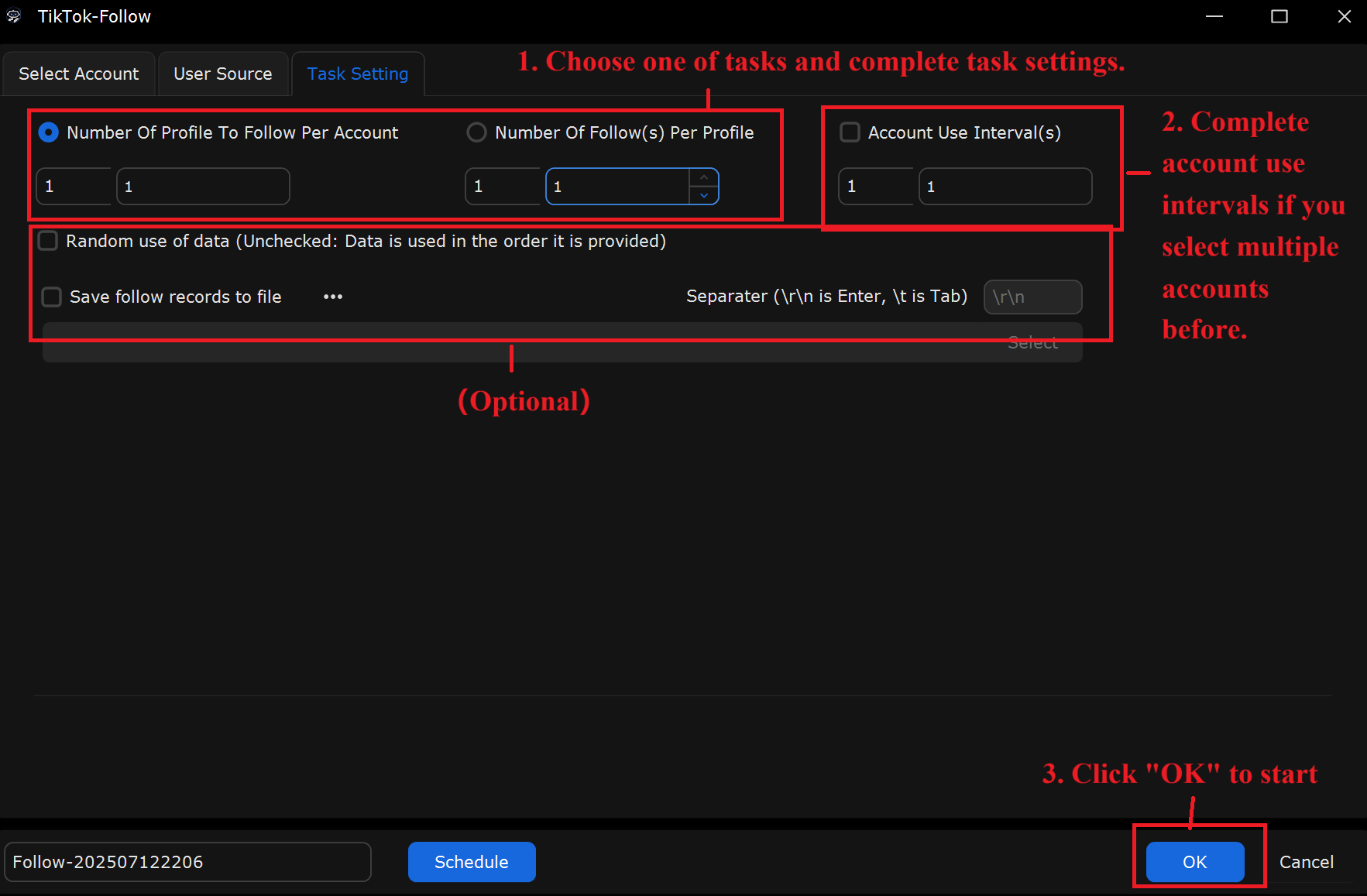
Task: Enable the Account Use Interval(s) checkbox
Action: [x=850, y=132]
